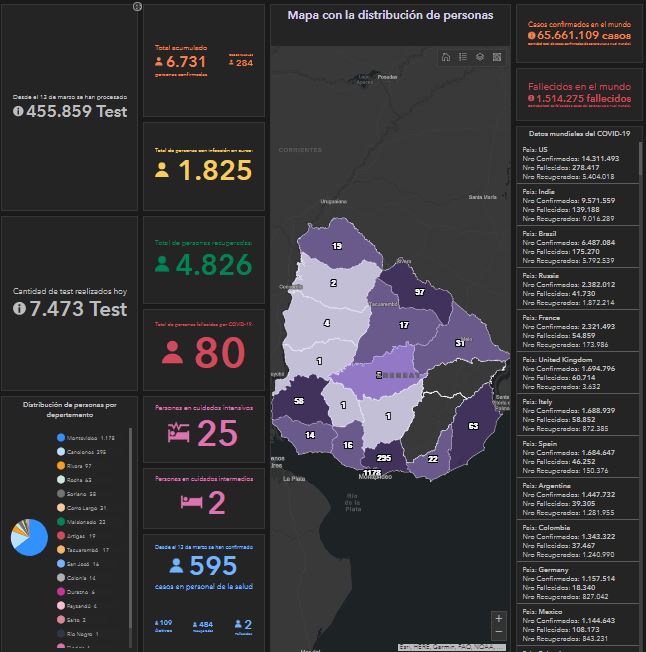
Task: Zoom in on the map with plus
Action: [499, 619]
